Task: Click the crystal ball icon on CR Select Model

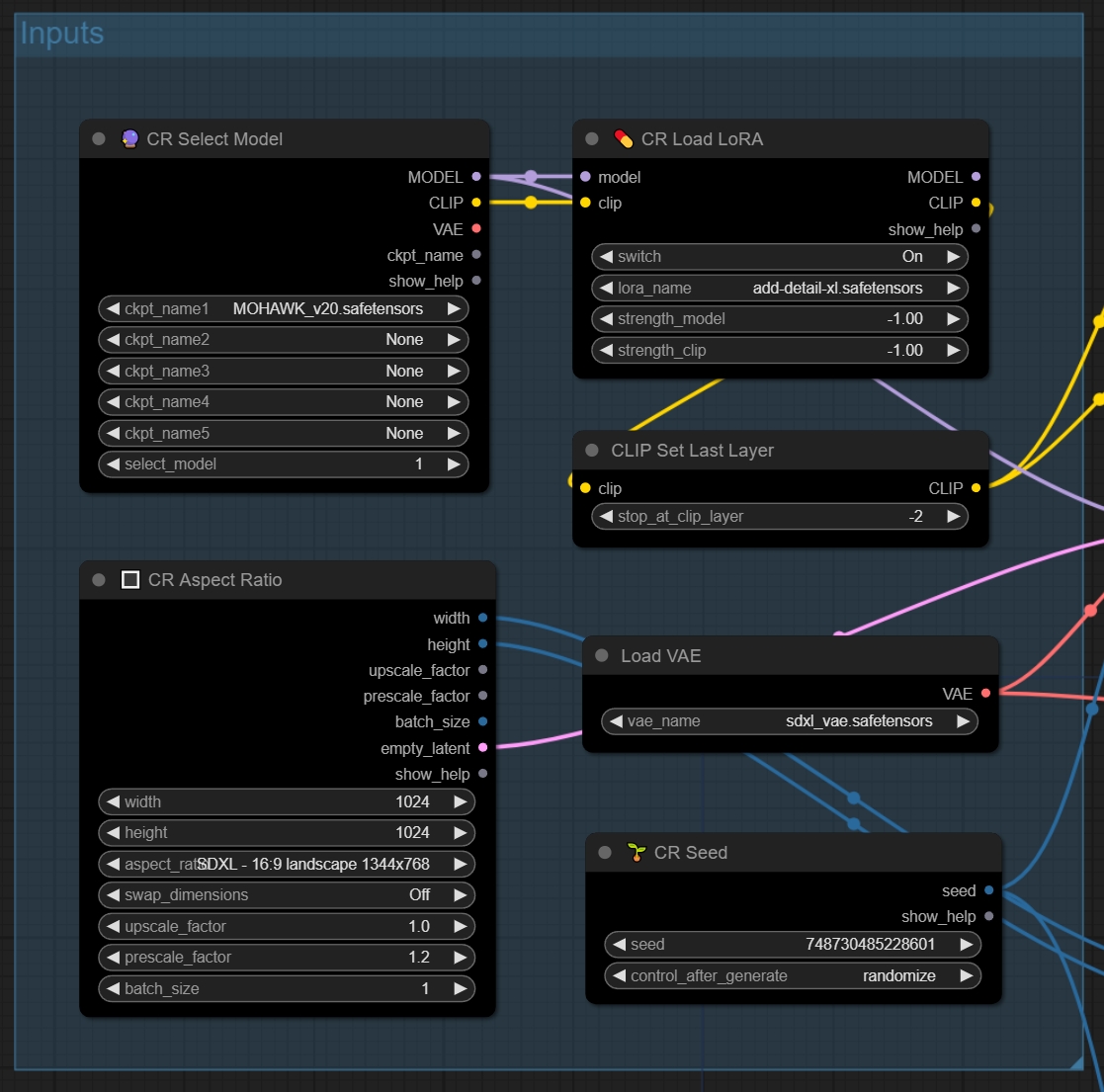Action: tap(129, 139)
